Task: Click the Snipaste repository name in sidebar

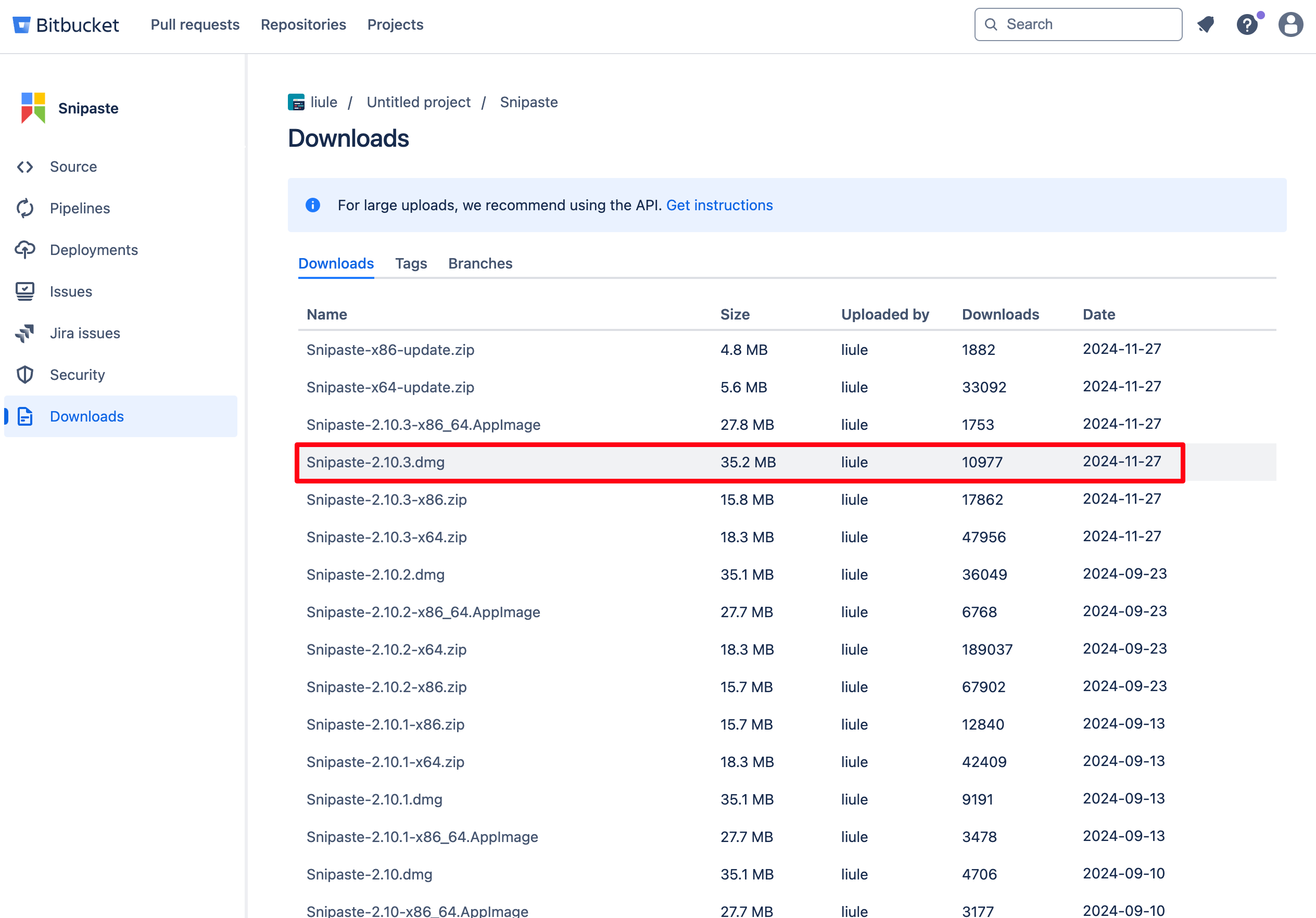Action: pos(88,108)
